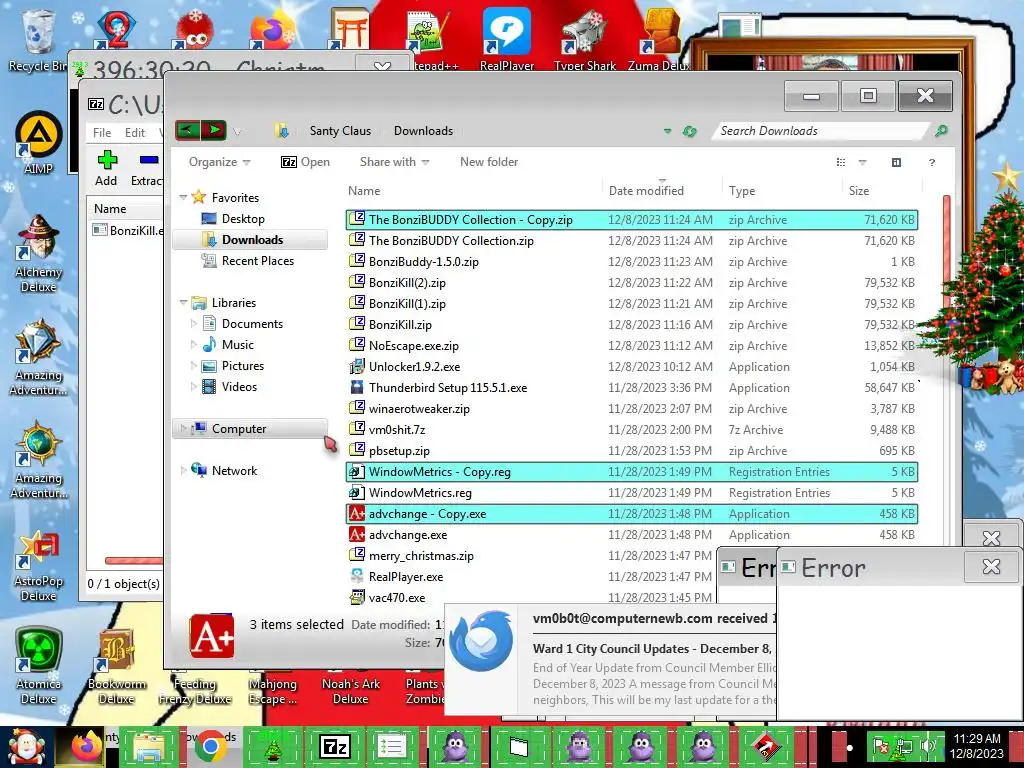
Task: Sort files by the Date modified header
Action: click(x=646, y=191)
